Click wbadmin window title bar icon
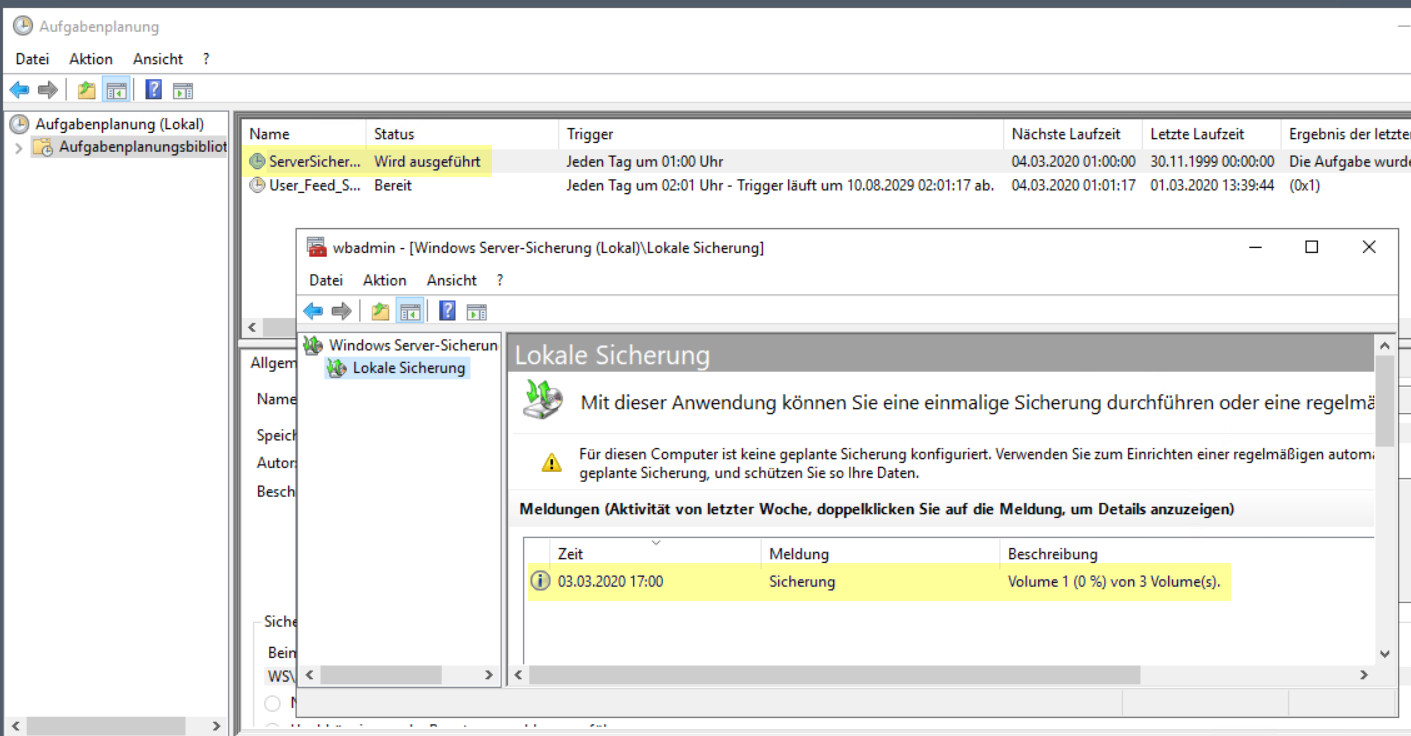 pos(316,247)
